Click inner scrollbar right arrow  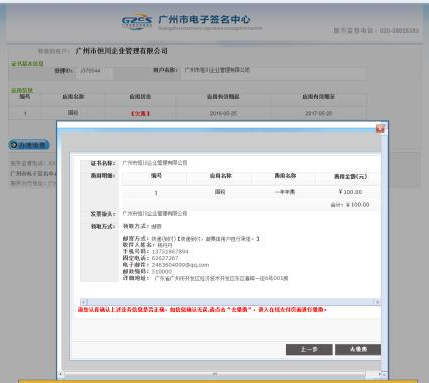click(377, 302)
